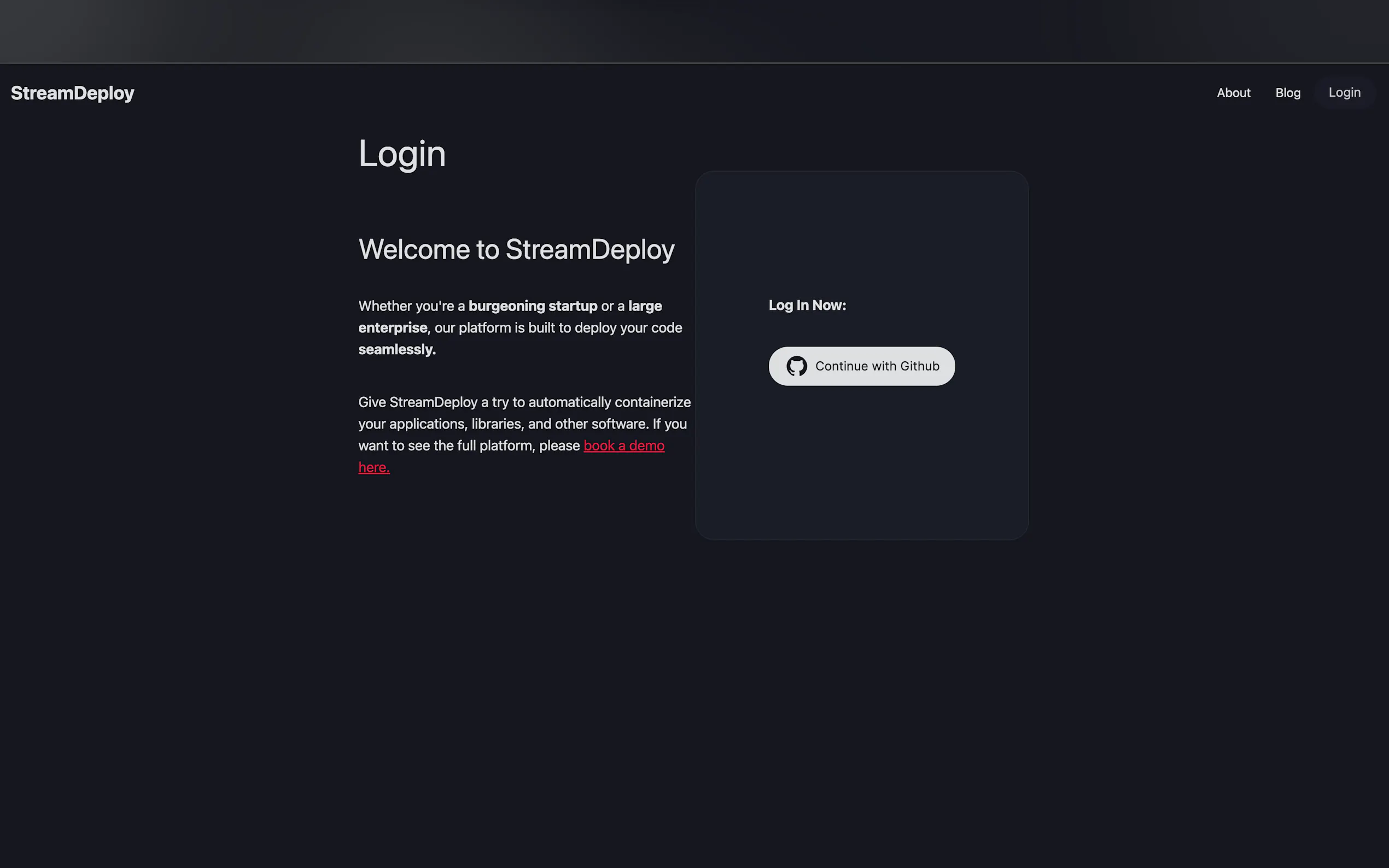1389x868 pixels.
Task: Click the StreamDeploy logo text
Action: pos(72,93)
